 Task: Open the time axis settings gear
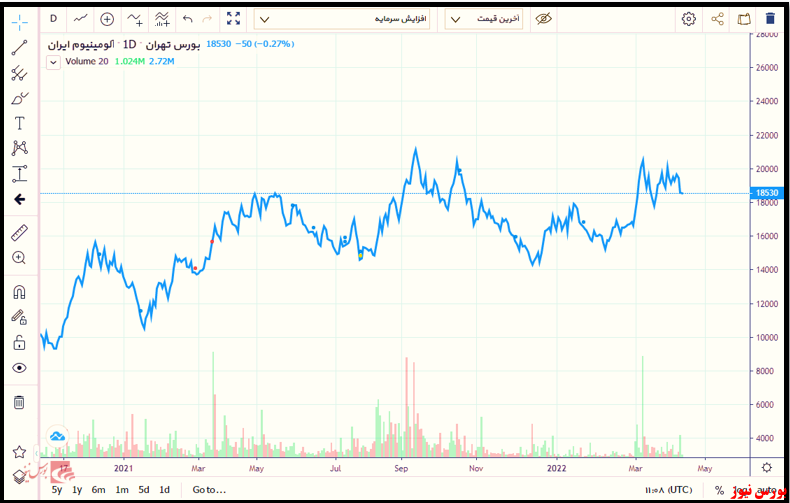[x=767, y=468]
